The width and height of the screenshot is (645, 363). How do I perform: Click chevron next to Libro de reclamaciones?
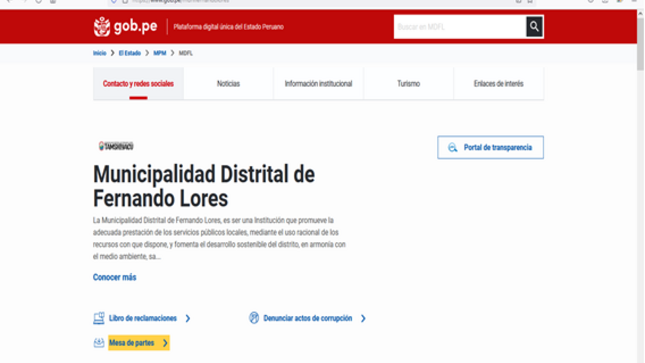coord(188,318)
